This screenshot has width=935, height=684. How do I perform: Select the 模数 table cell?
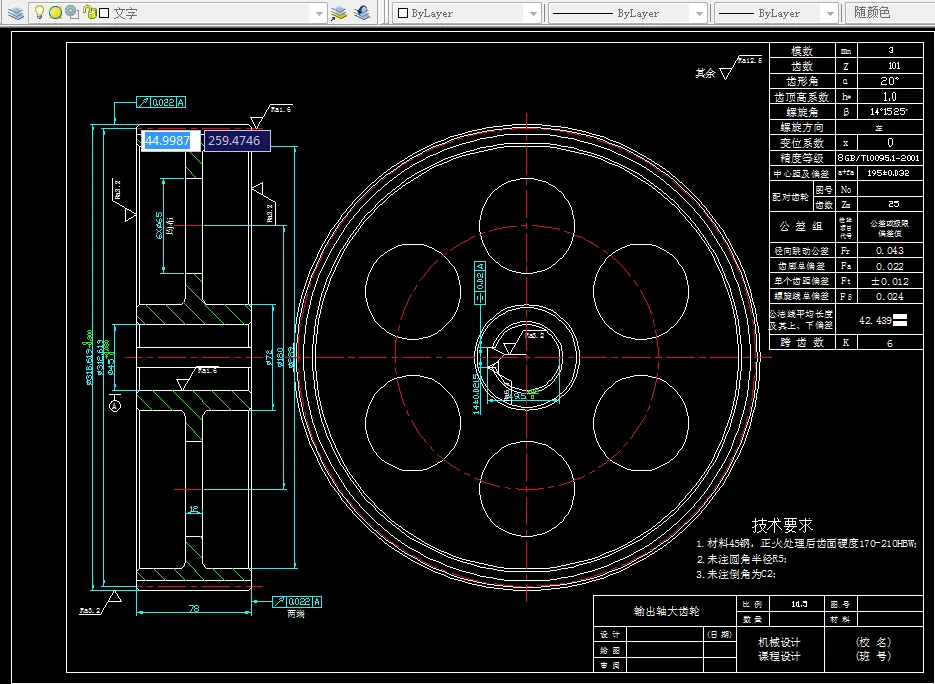coord(802,51)
